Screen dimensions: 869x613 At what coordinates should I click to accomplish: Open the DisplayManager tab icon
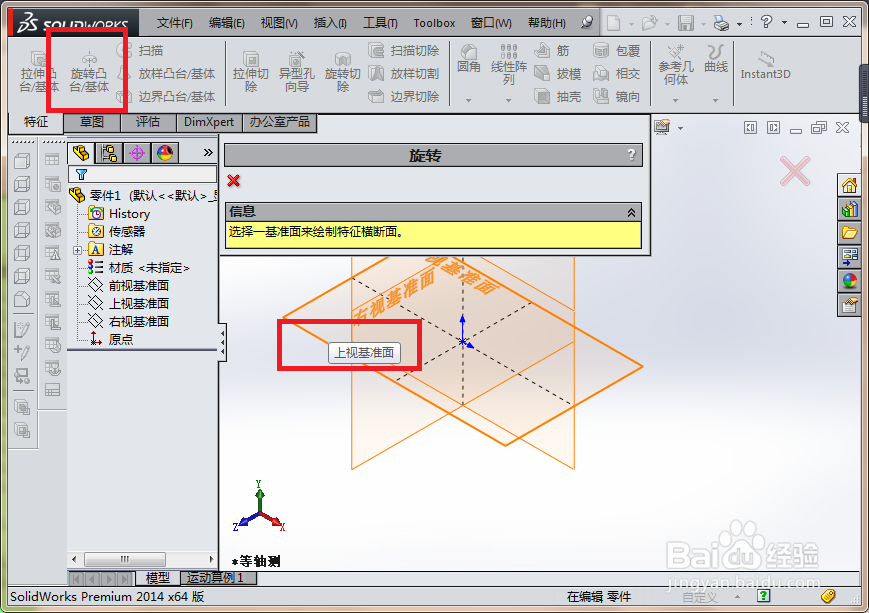(165, 152)
